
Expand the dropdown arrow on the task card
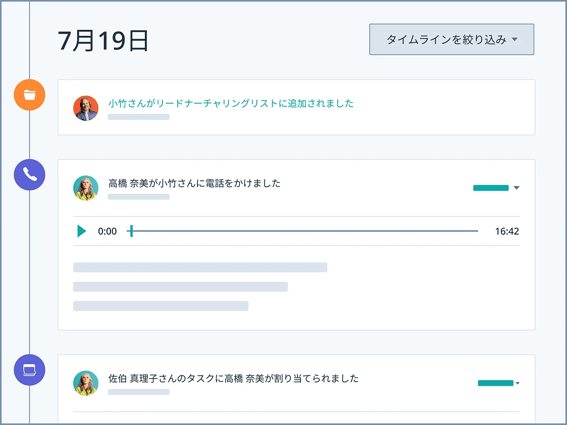[517, 383]
